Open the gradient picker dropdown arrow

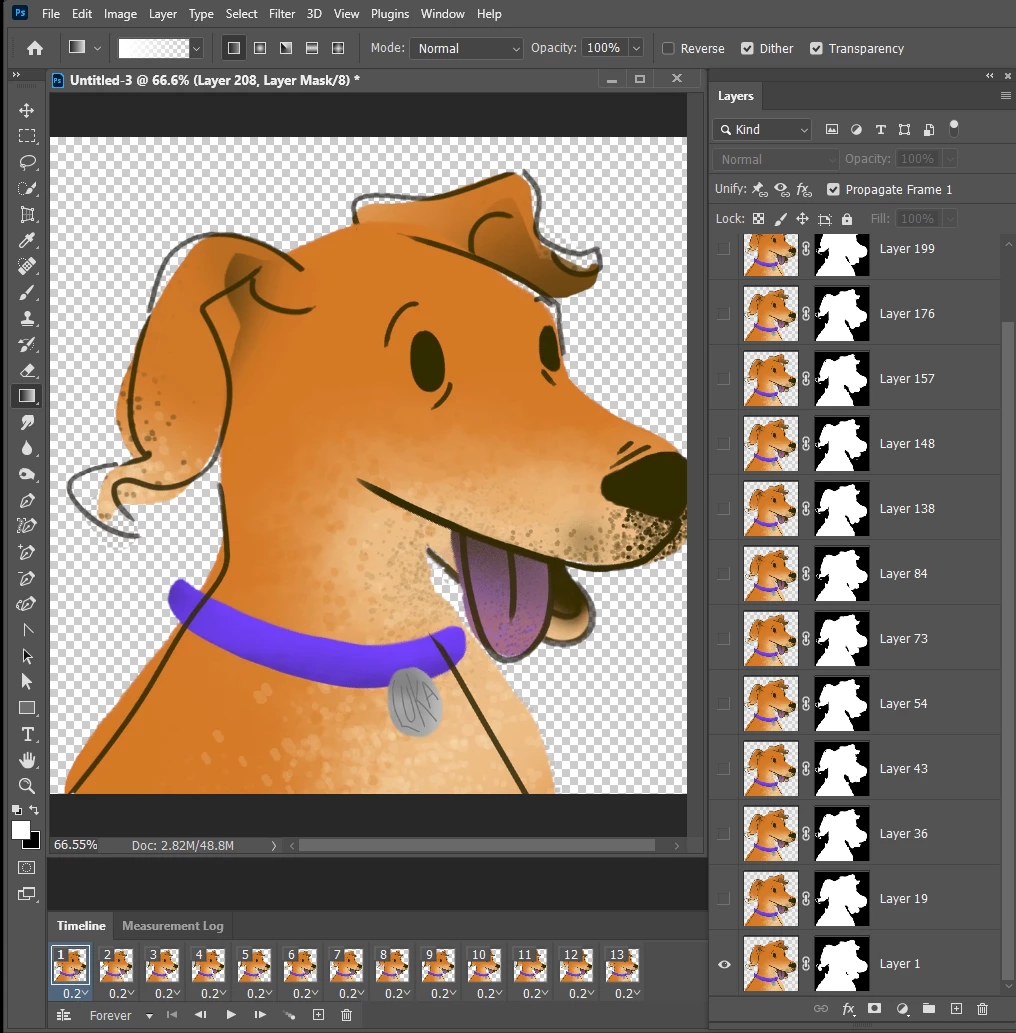(x=196, y=48)
